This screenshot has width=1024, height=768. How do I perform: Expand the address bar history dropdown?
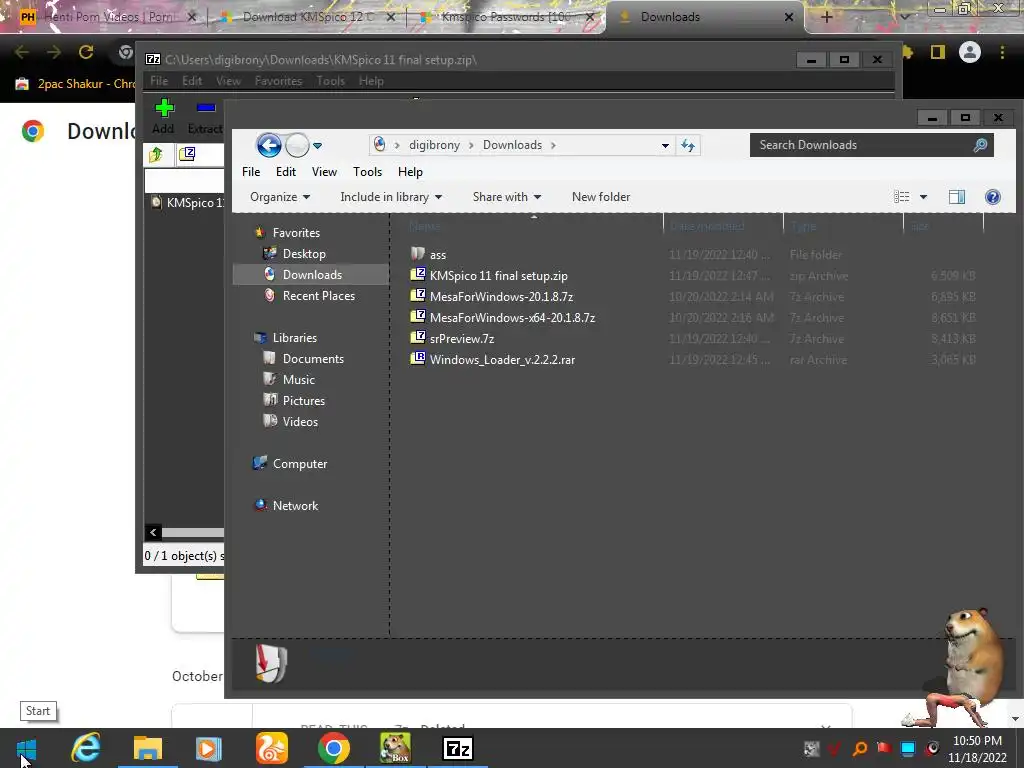tap(665, 146)
